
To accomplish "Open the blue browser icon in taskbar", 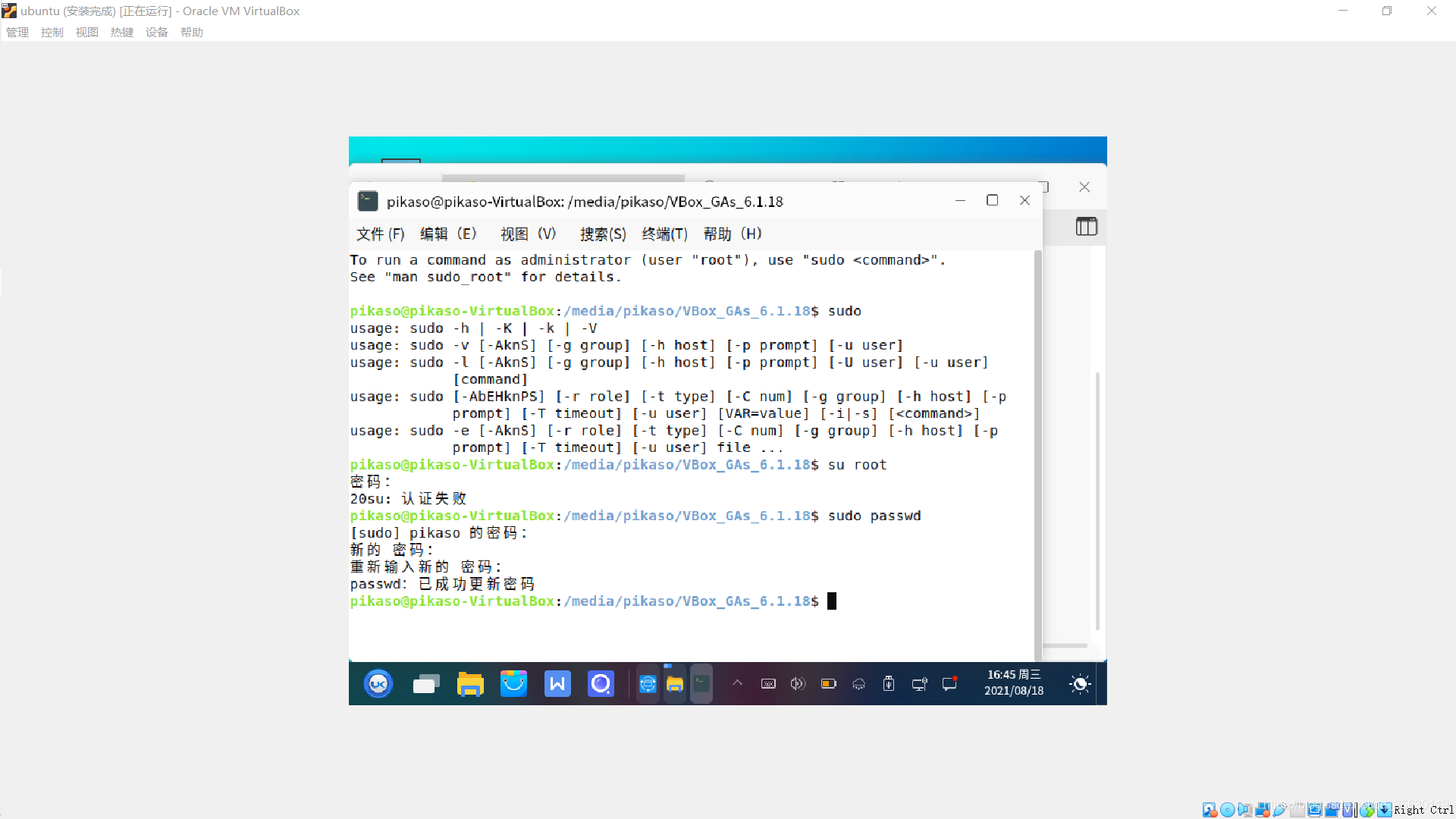I will coord(601,684).
